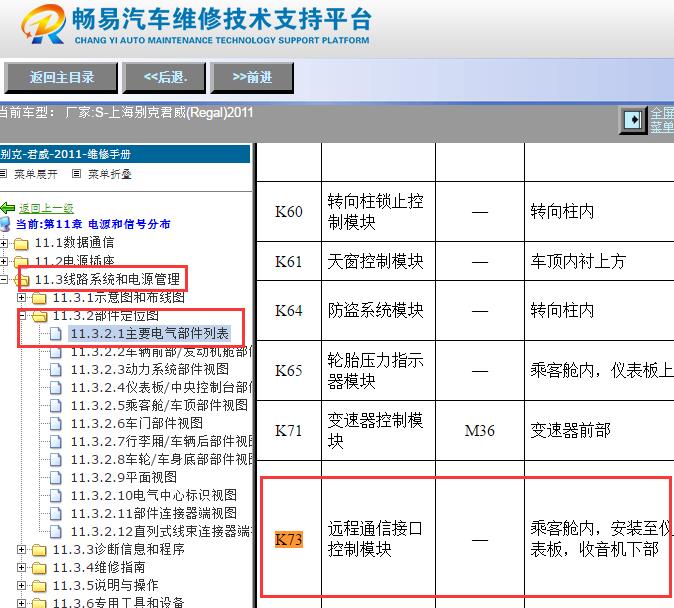Expand the 11.1数据通信 node
Image resolution: width=674 pixels, height=608 pixels.
point(4,243)
